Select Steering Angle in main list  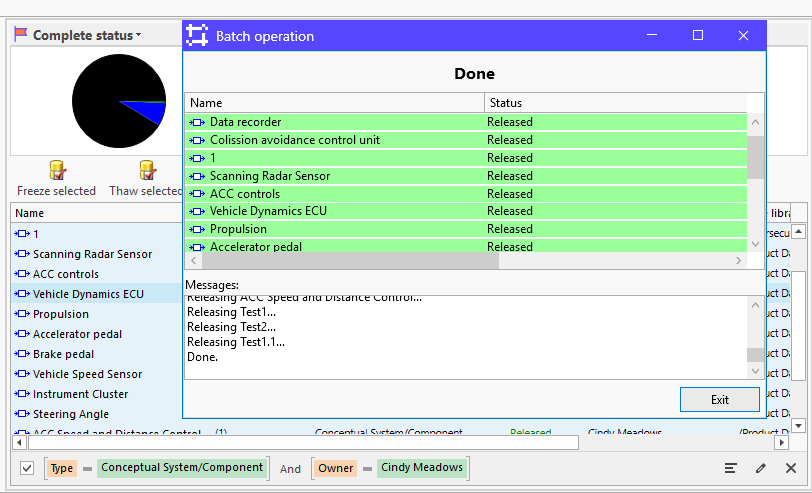[97, 414]
